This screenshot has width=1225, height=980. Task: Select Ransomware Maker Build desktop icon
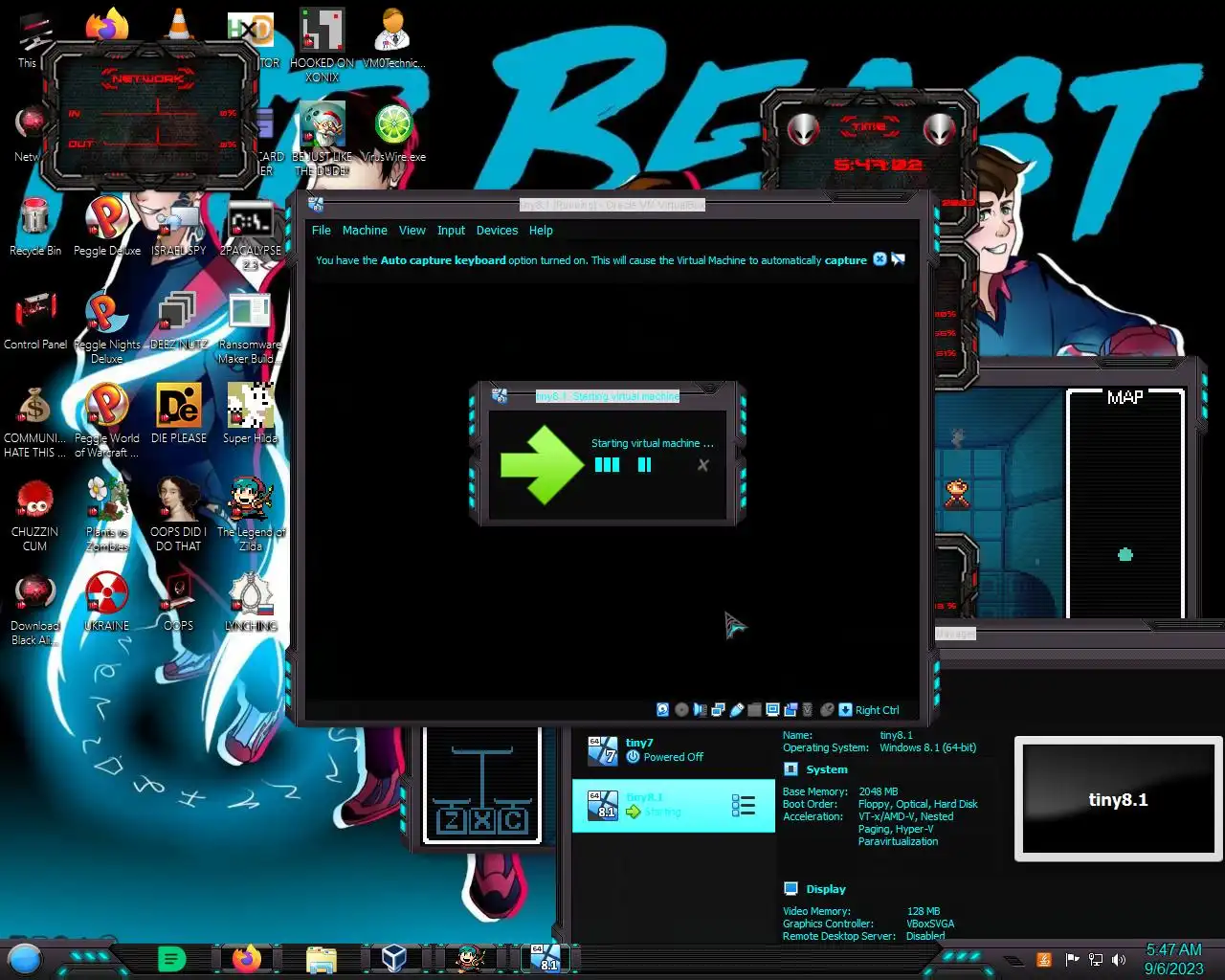coord(251,328)
